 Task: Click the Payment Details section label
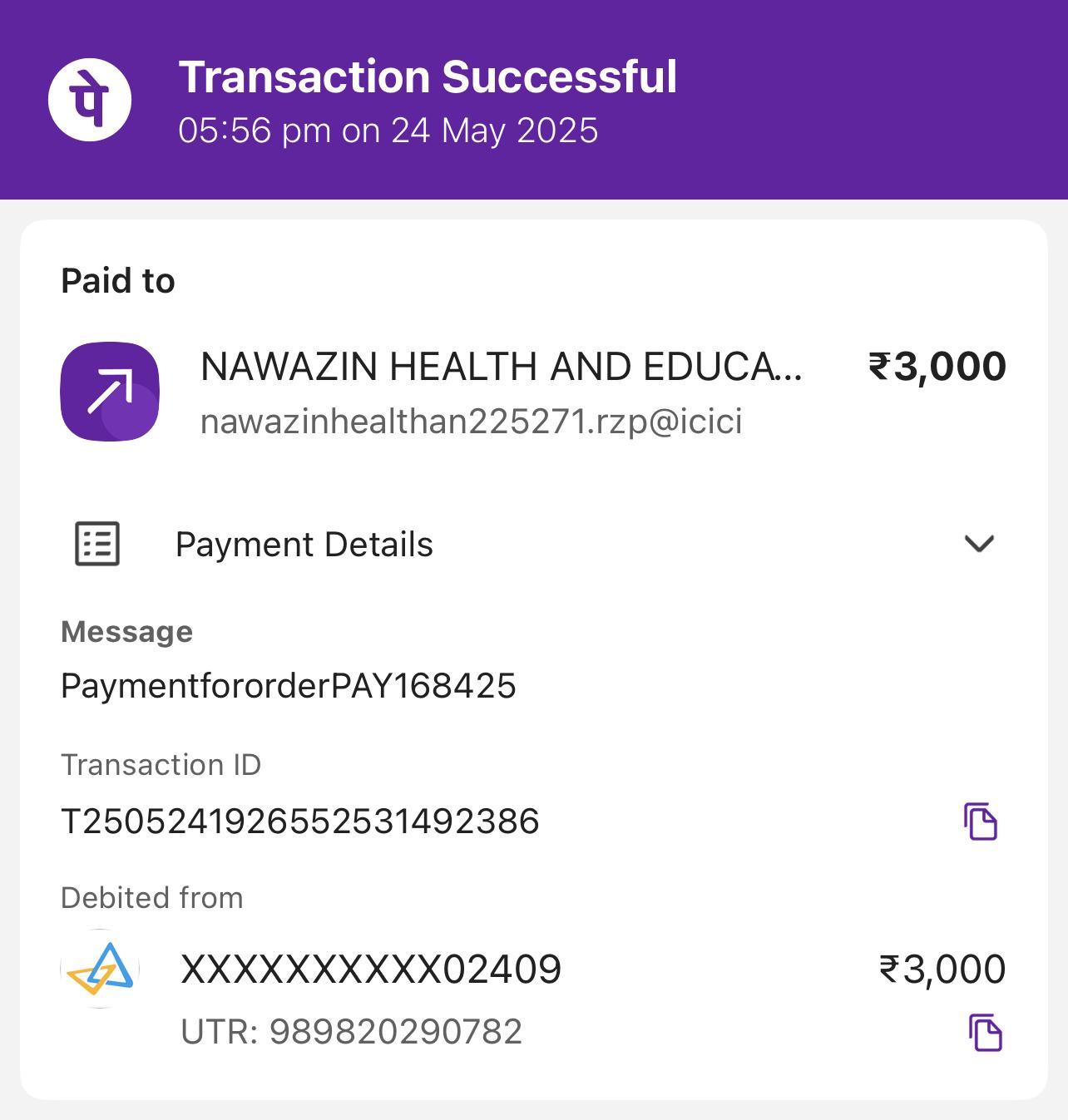point(304,545)
